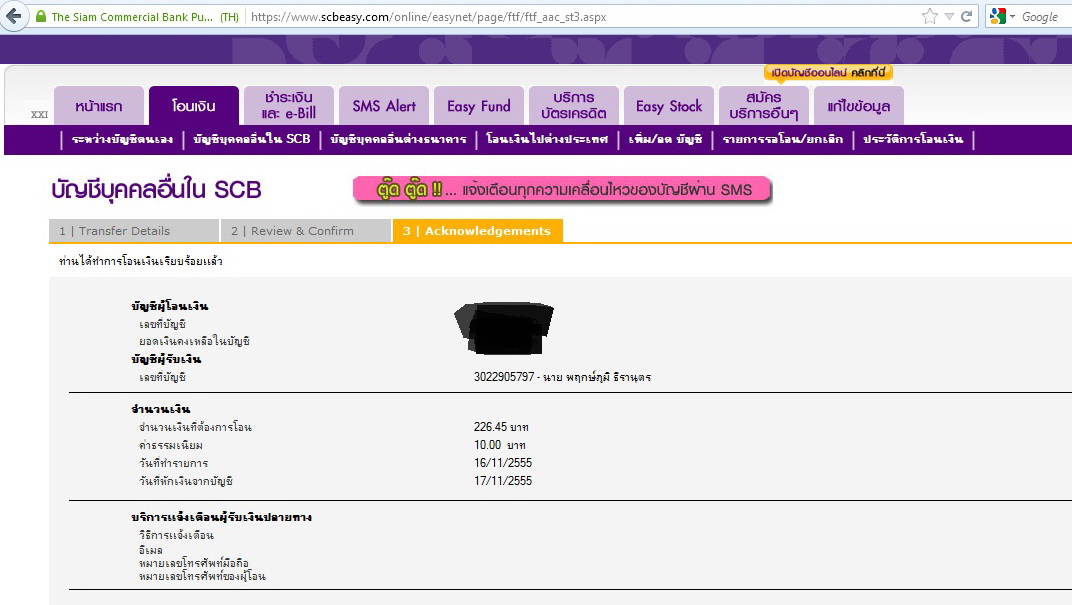The width and height of the screenshot is (1072, 605).
Task: Reload the page with the refresh icon
Action: [967, 16]
